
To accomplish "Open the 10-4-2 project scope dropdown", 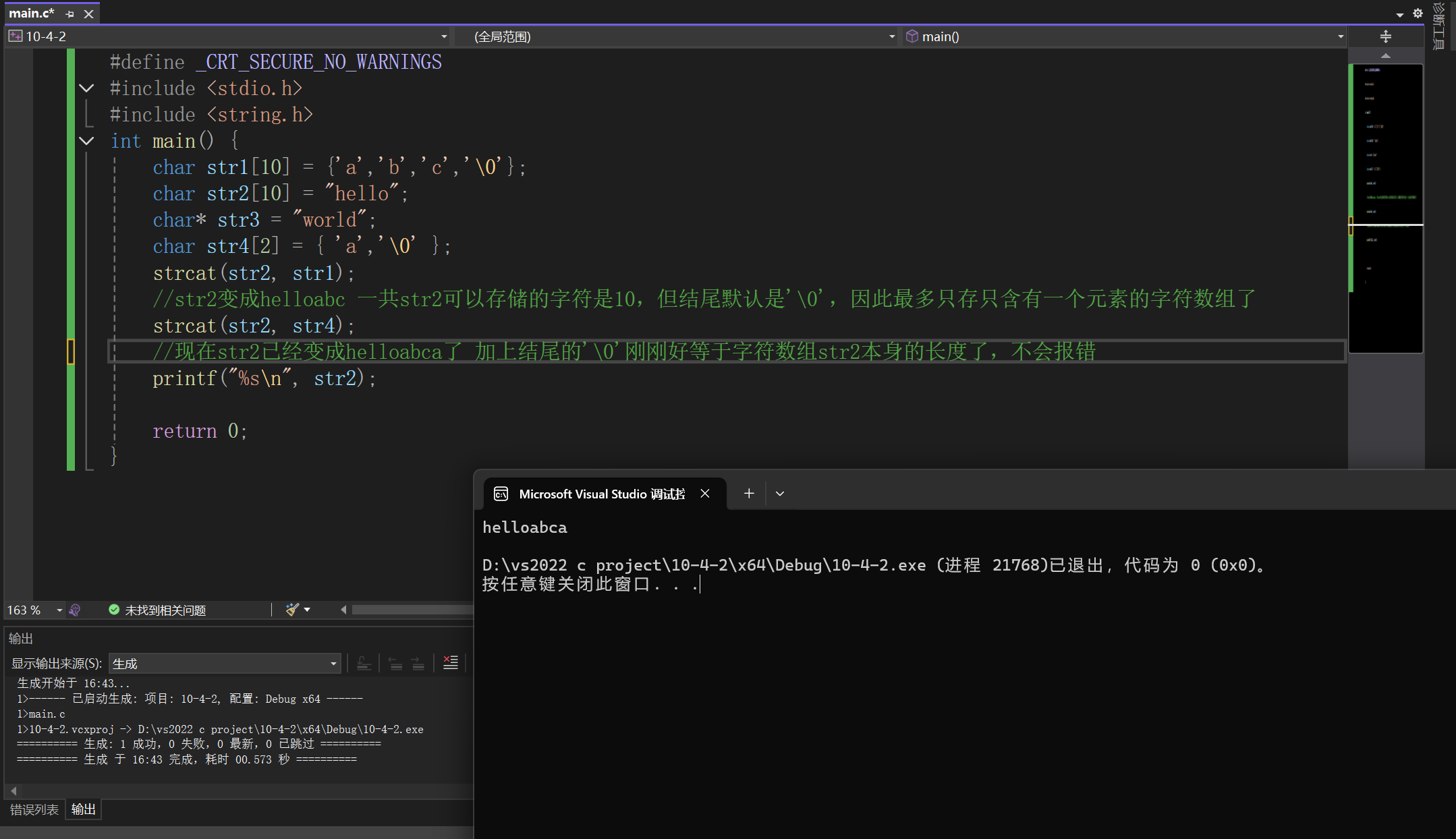I will [x=443, y=36].
